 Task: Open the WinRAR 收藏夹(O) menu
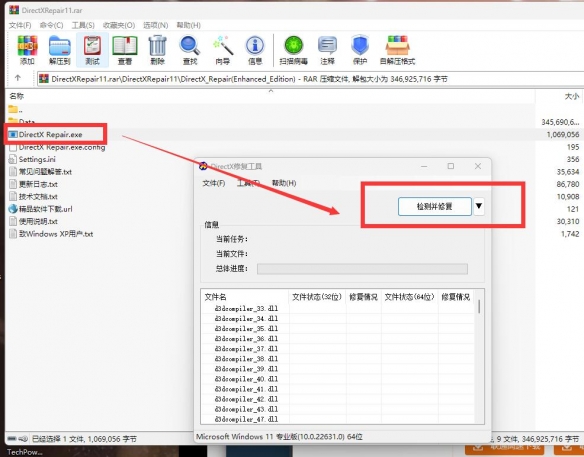click(x=119, y=25)
